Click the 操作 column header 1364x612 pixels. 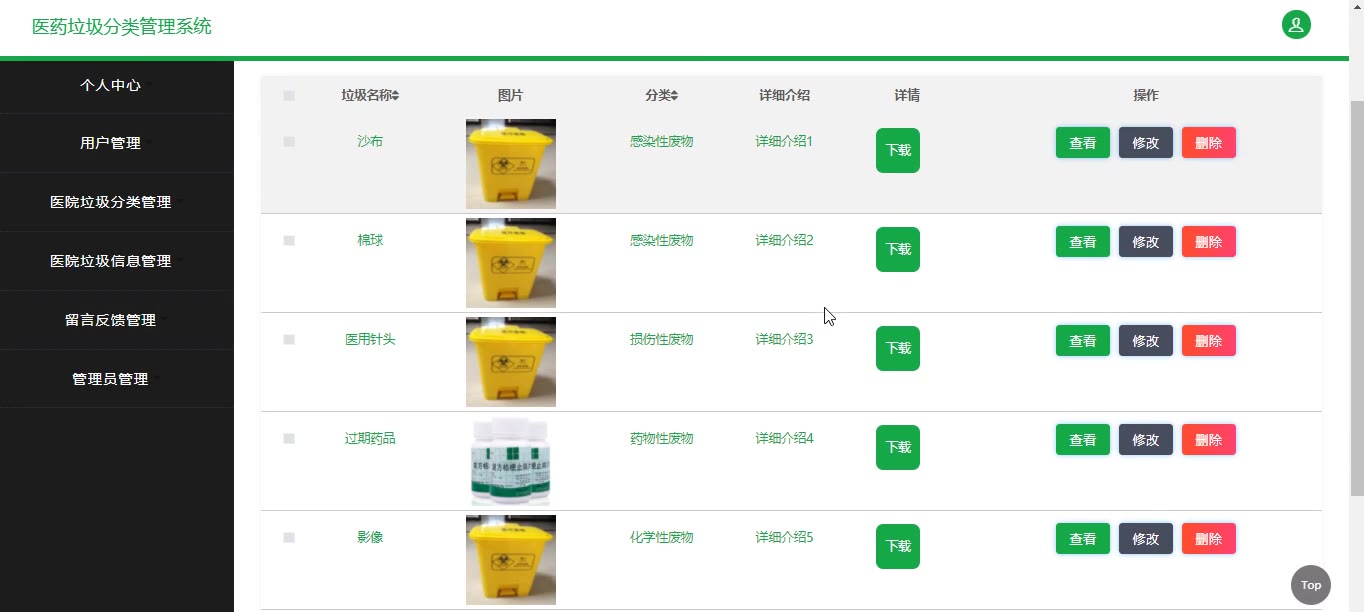(x=1146, y=96)
